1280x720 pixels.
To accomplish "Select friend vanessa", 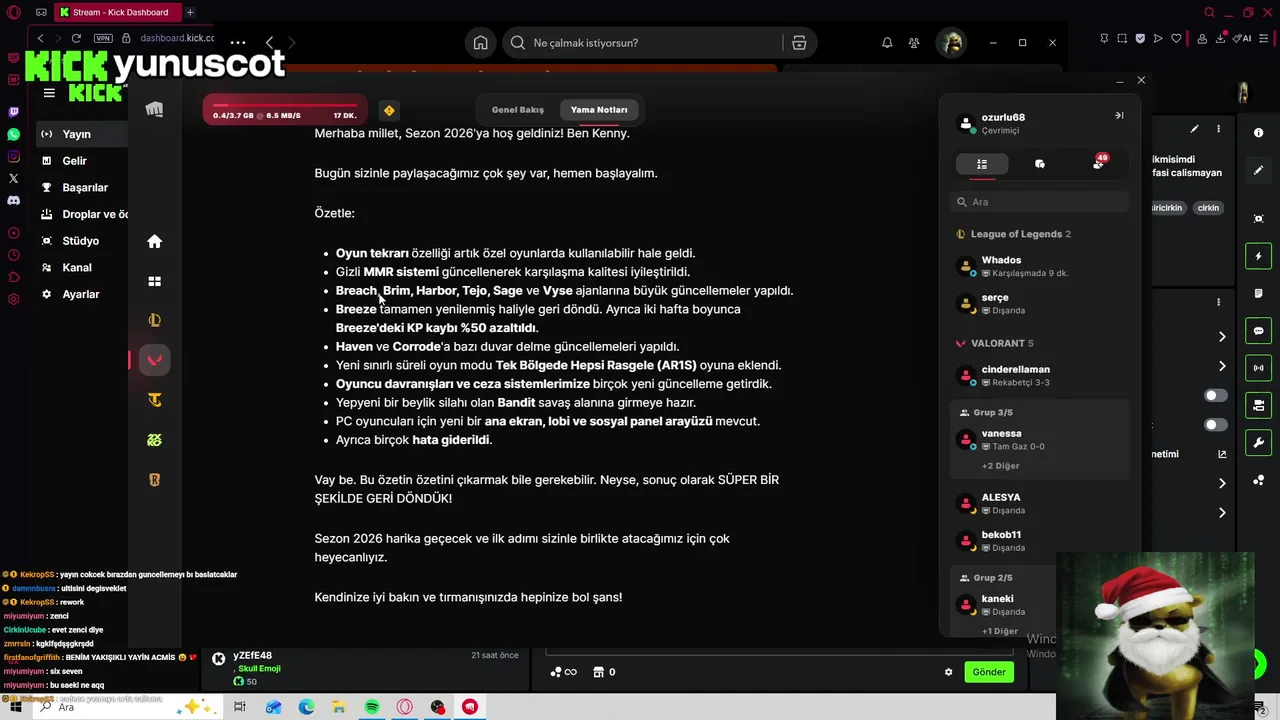I will point(1040,439).
